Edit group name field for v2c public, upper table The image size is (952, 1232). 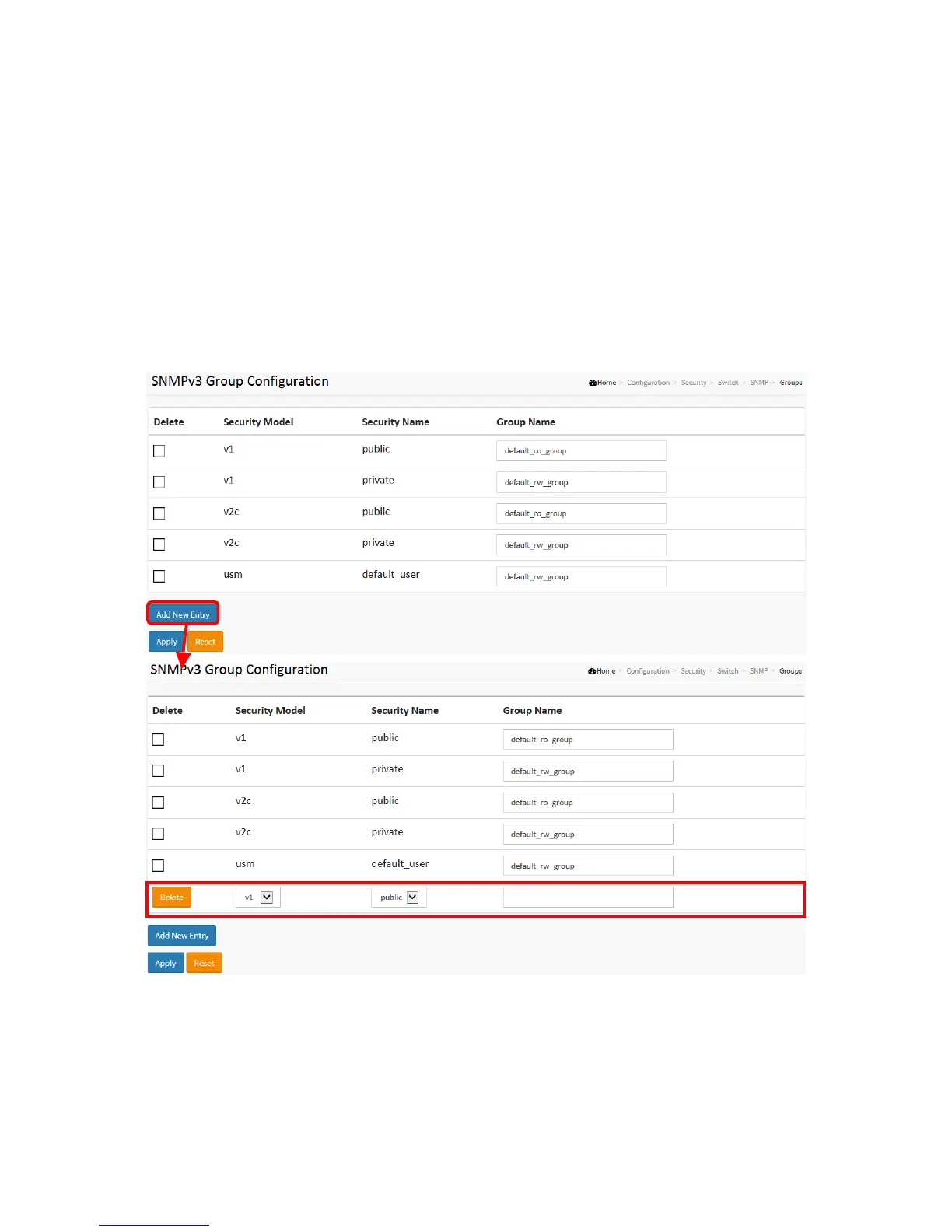coord(581,513)
